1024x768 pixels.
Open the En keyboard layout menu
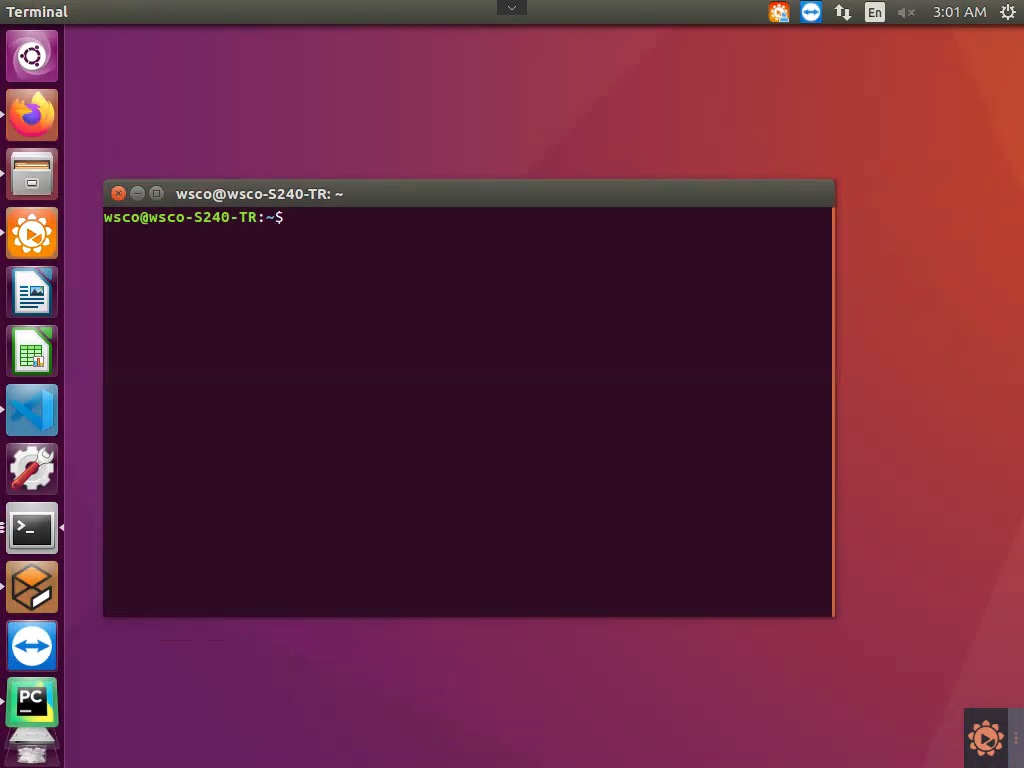pos(874,12)
